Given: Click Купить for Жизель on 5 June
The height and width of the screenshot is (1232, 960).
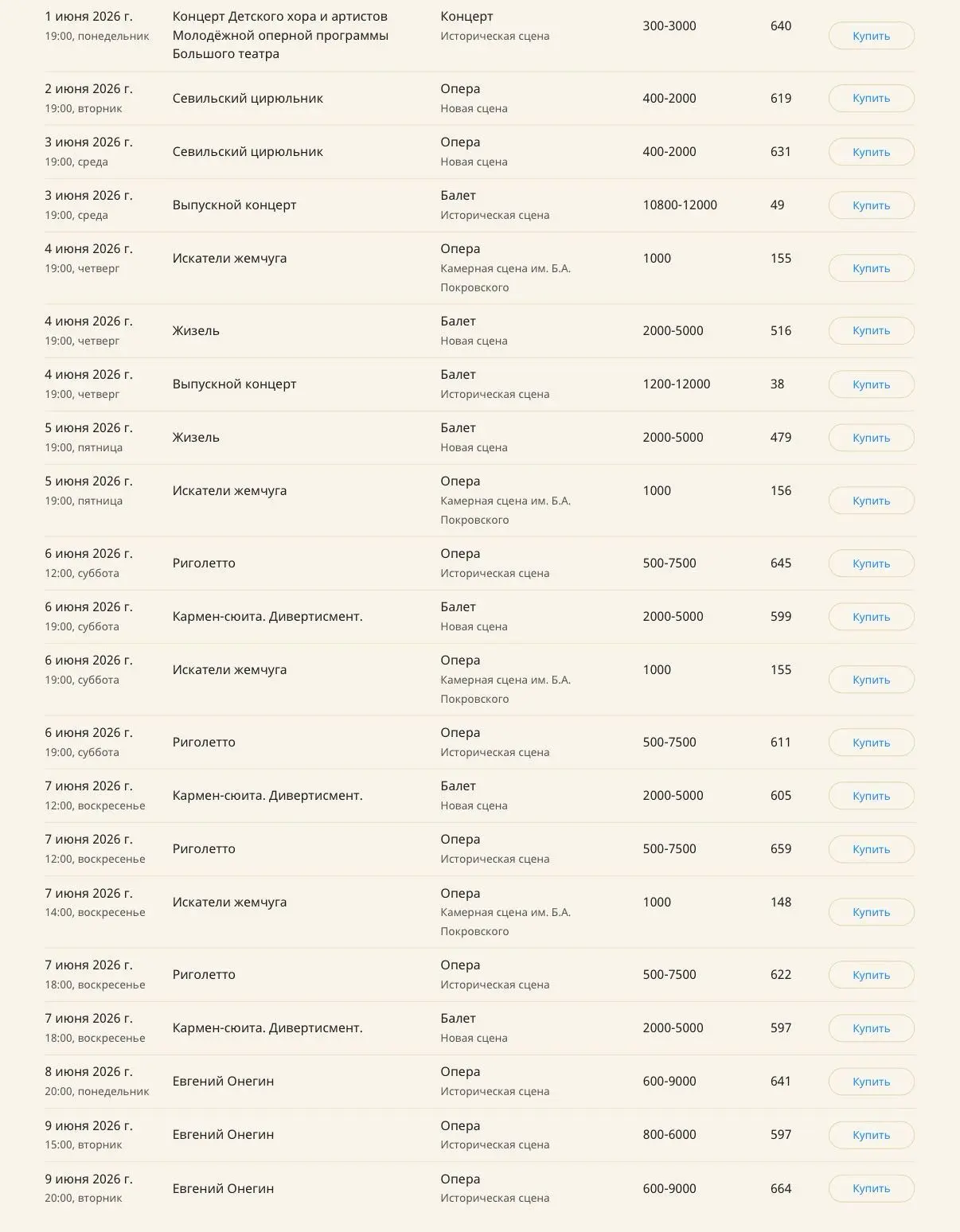Looking at the screenshot, I should pyautogui.click(x=871, y=438).
